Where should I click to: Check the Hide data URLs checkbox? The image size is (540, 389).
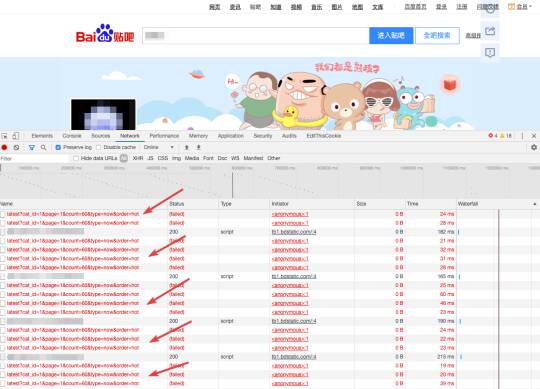[76, 158]
